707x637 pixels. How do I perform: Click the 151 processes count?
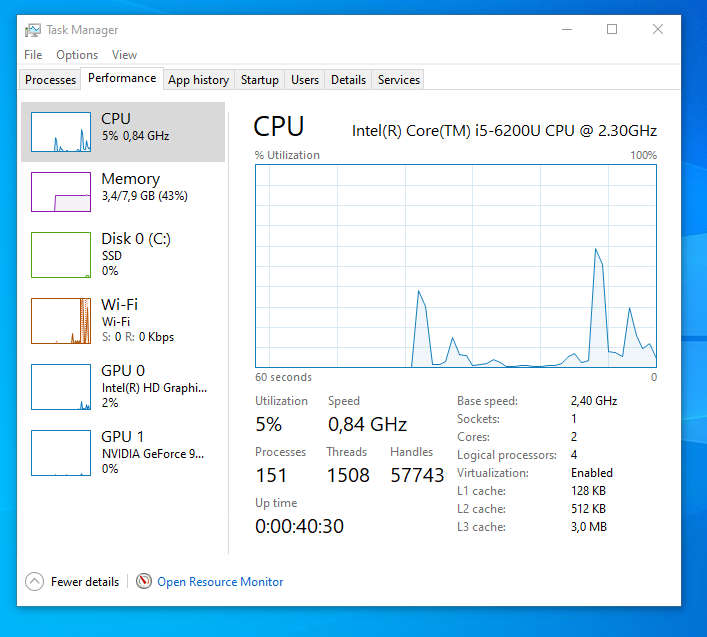(271, 475)
